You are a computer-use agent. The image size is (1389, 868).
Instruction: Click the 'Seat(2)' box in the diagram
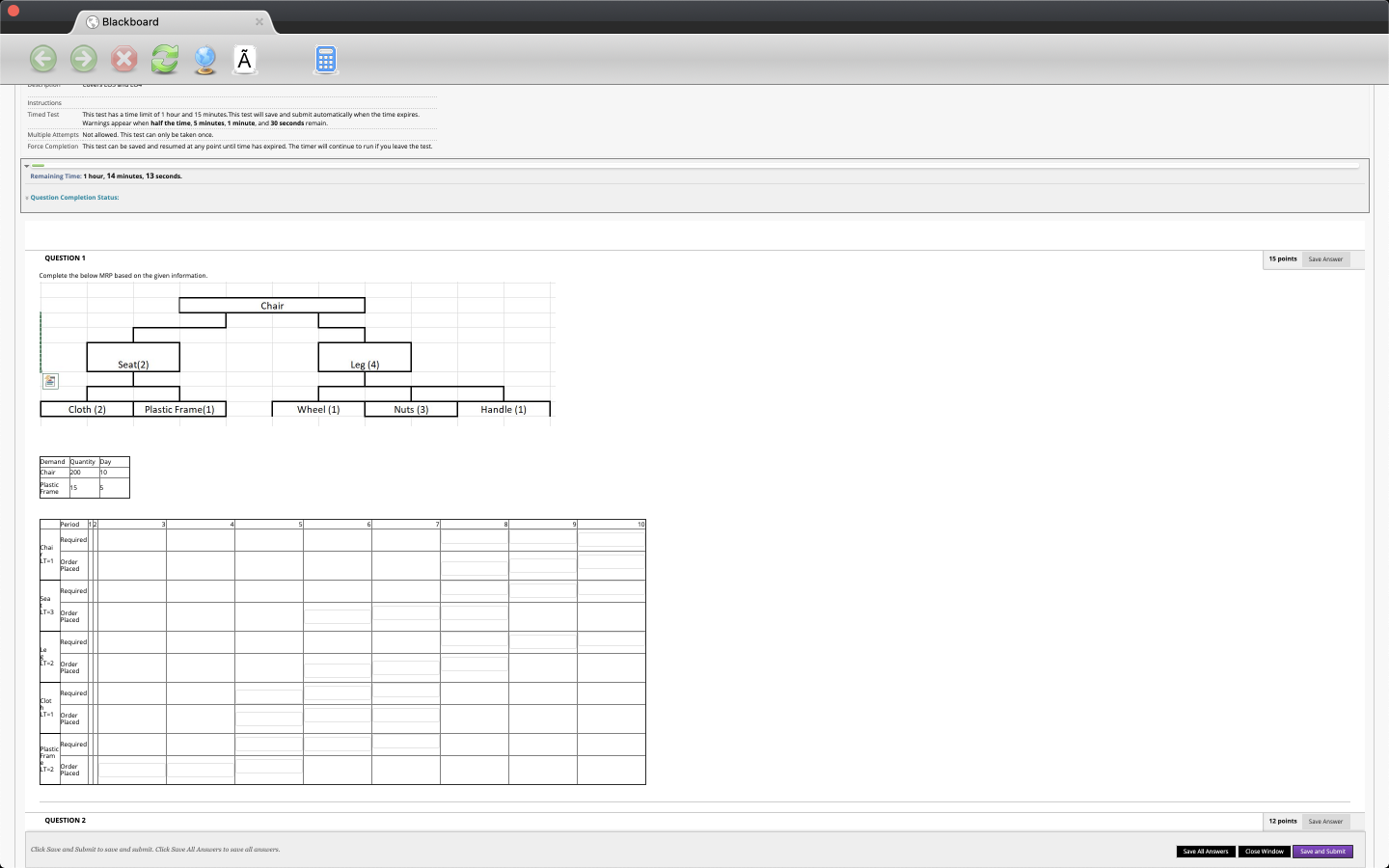[133, 357]
